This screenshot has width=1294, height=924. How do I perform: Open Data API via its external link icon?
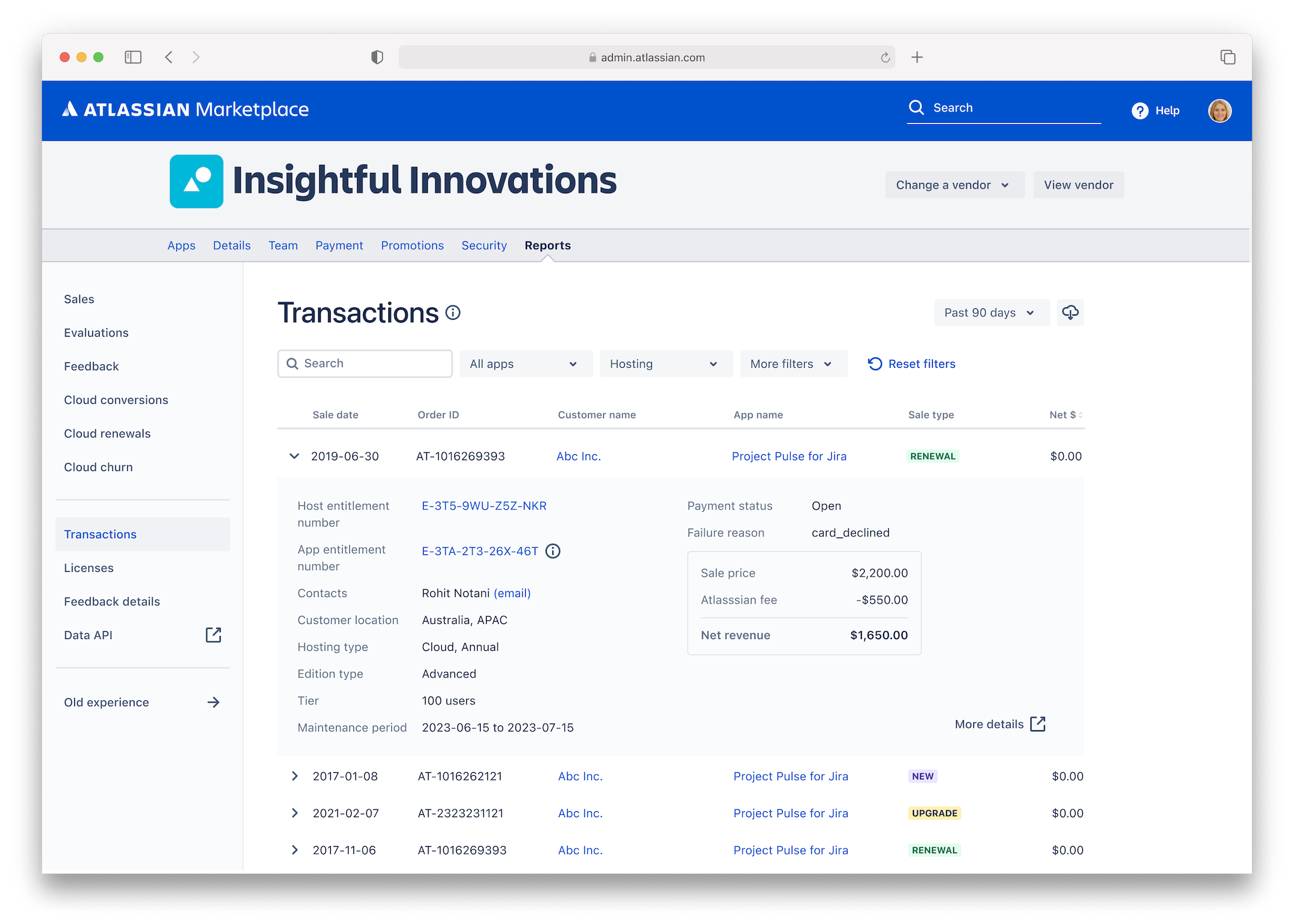click(x=214, y=635)
